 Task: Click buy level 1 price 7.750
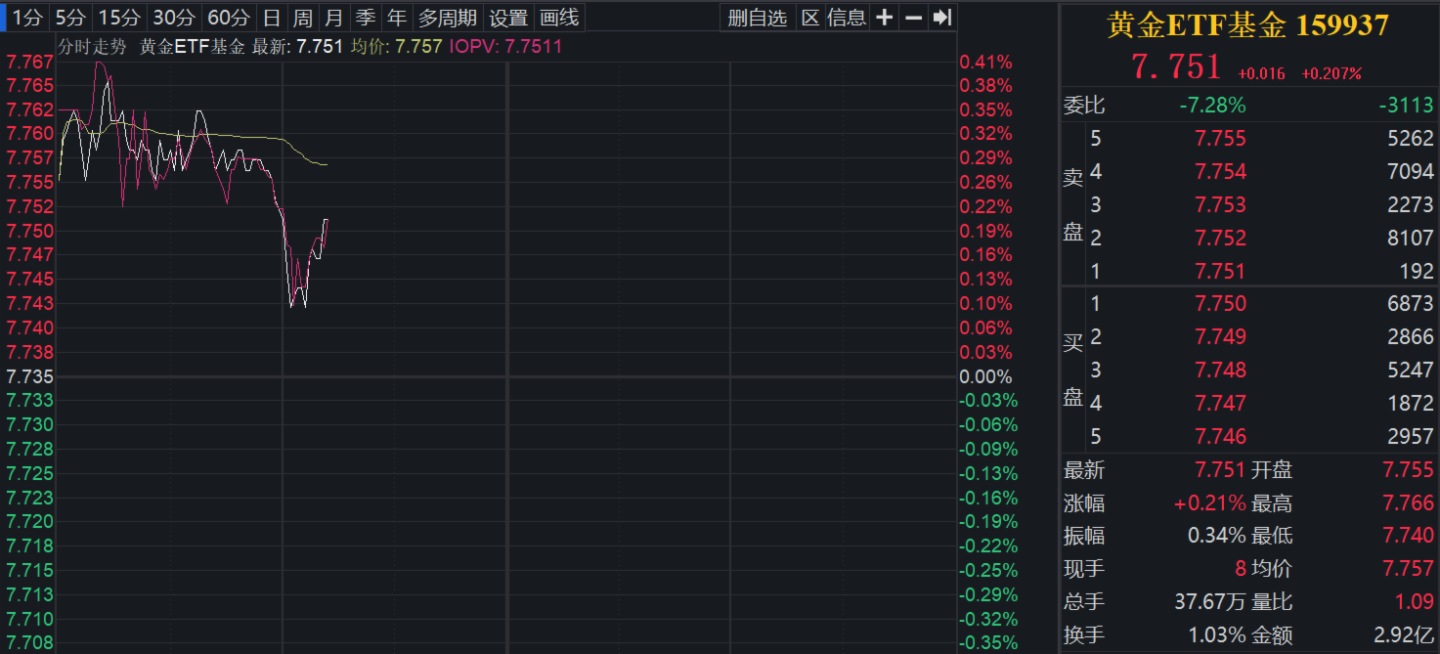pyautogui.click(x=1220, y=304)
